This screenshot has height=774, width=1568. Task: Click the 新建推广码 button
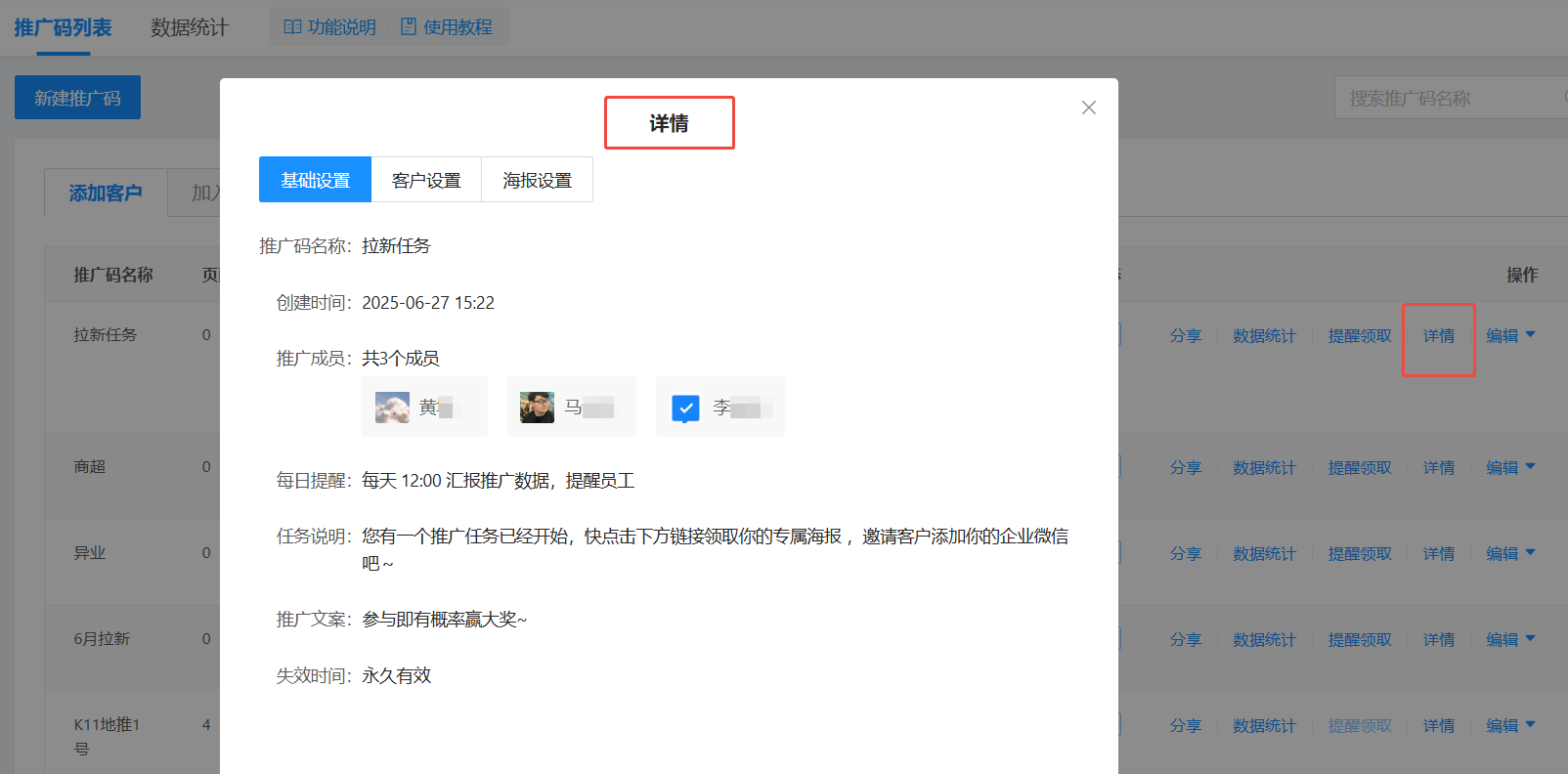point(77,98)
